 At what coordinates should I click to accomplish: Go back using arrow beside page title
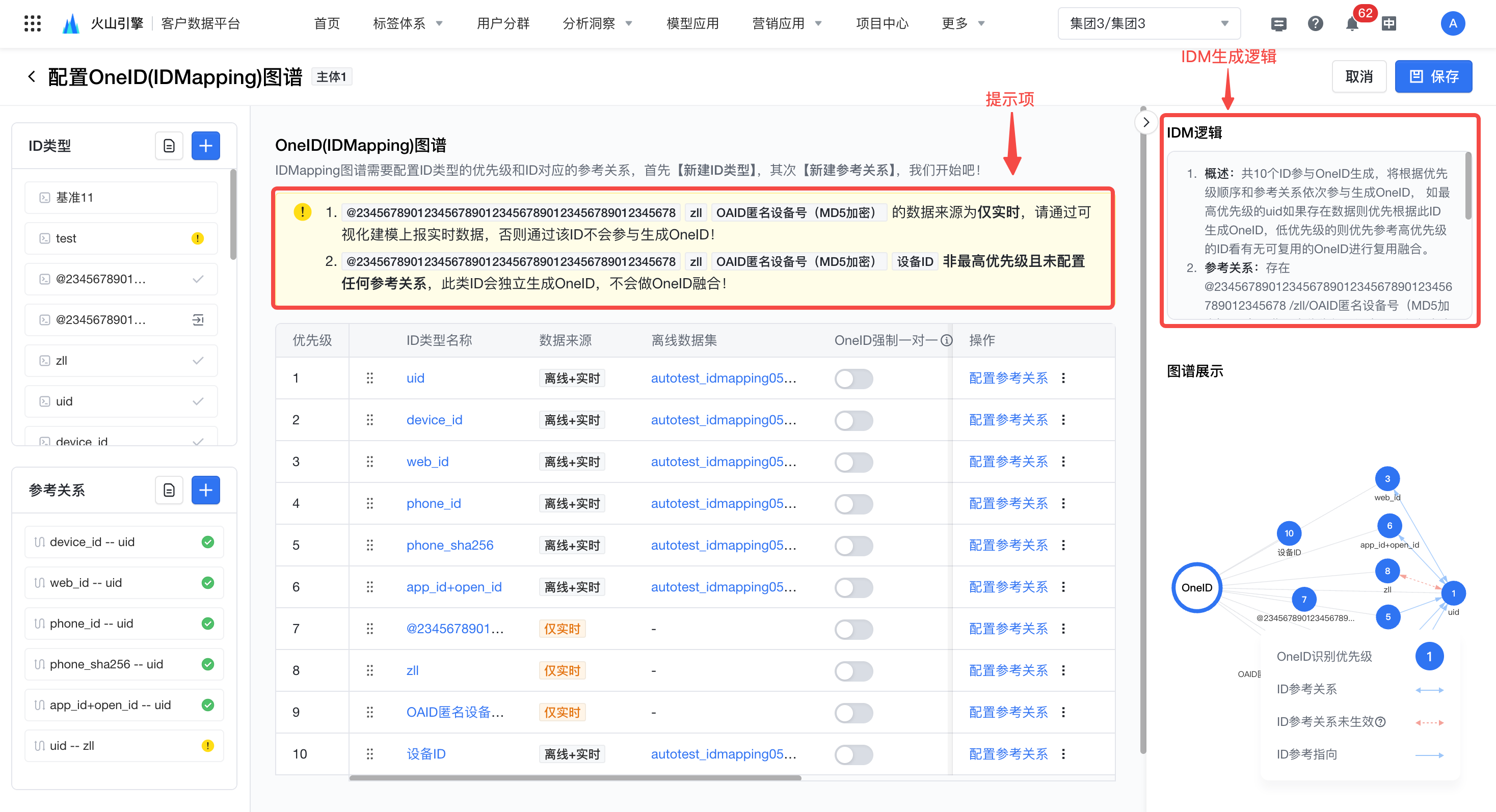32,76
